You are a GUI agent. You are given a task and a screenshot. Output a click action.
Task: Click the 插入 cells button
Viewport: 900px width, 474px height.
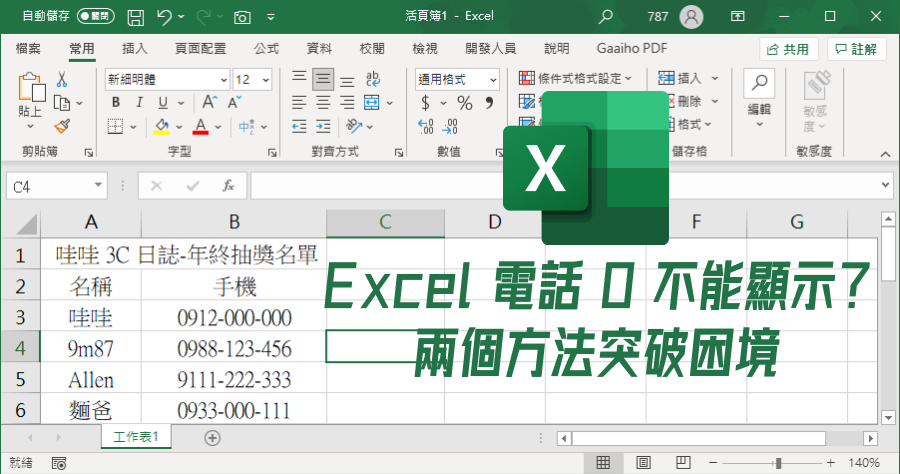pyautogui.click(x=681, y=78)
